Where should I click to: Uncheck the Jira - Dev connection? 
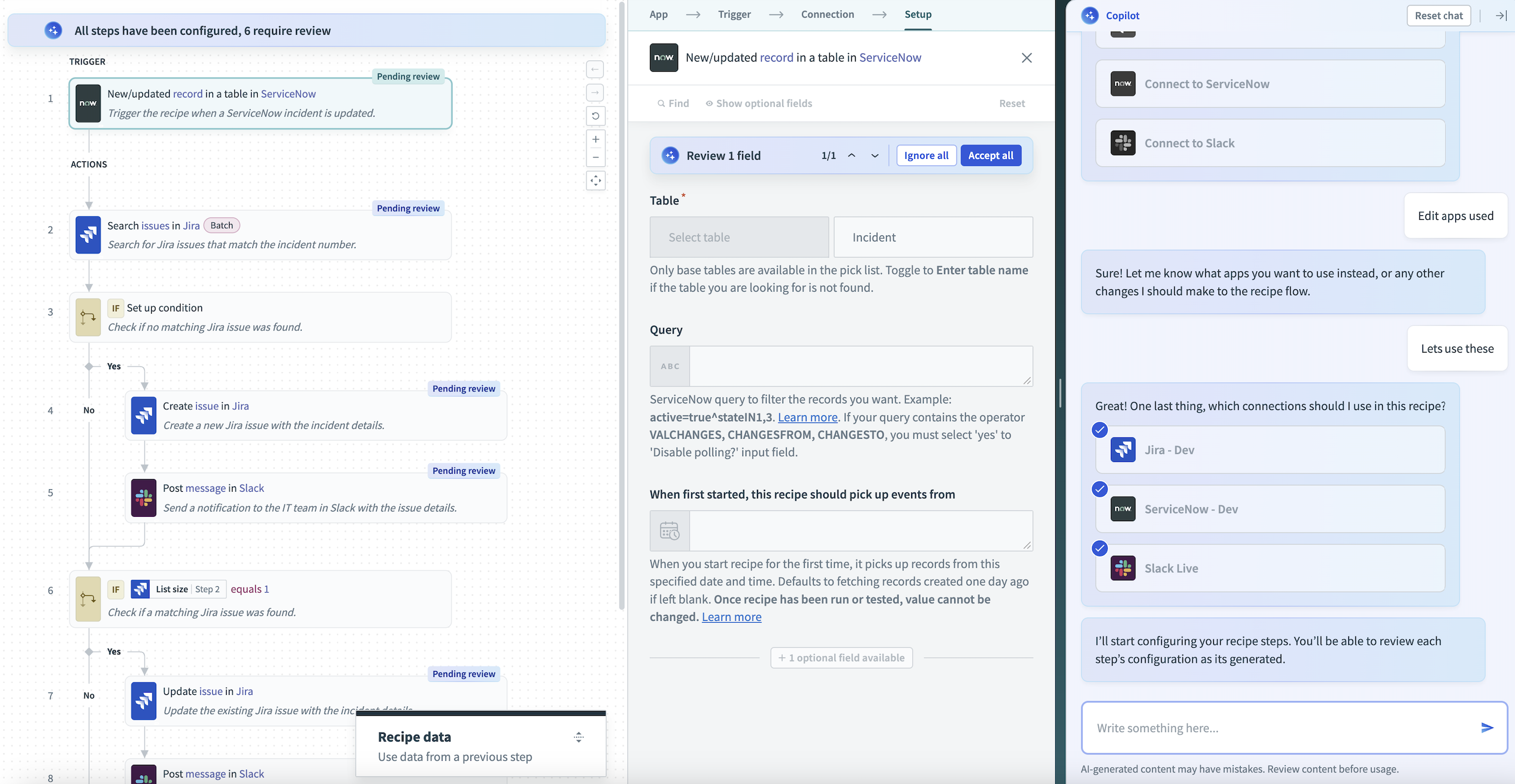[x=1099, y=430]
